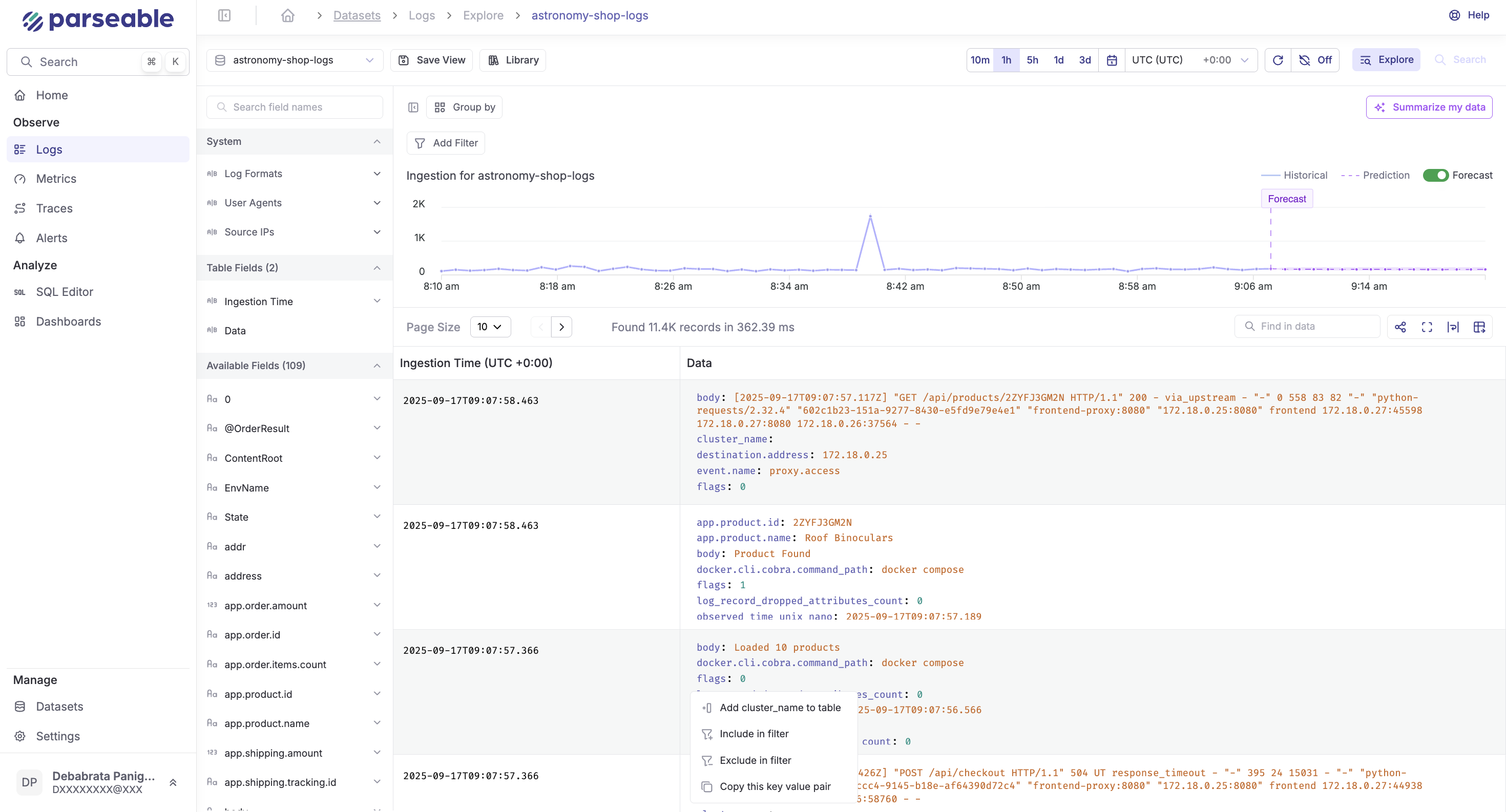Viewport: 1506px width, 812px height.
Task: Toggle the Forecast switch
Action: click(1435, 176)
